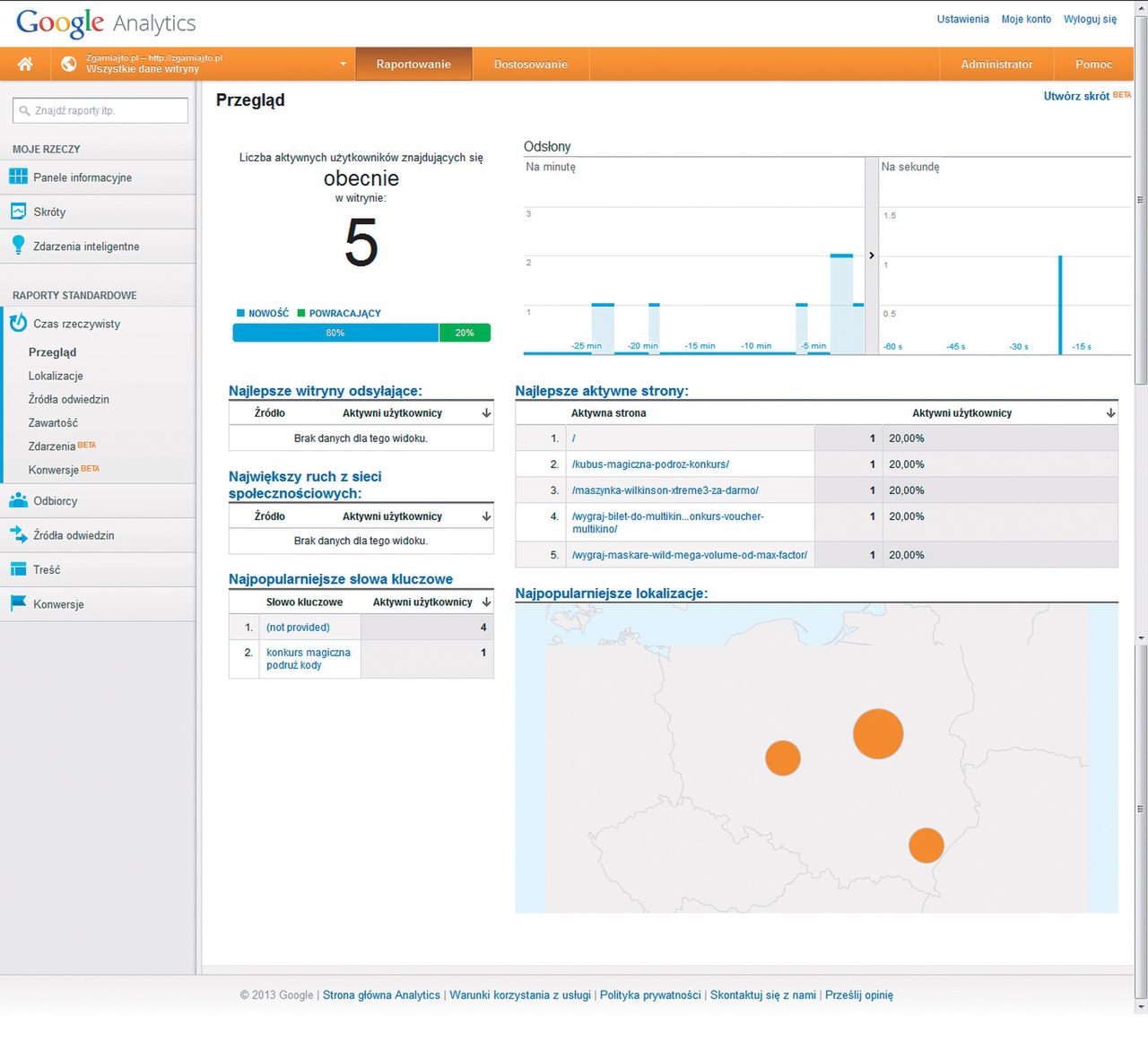Click Wyloguj się to sign out
The height and width of the screenshot is (1040, 1148).
1090,19
